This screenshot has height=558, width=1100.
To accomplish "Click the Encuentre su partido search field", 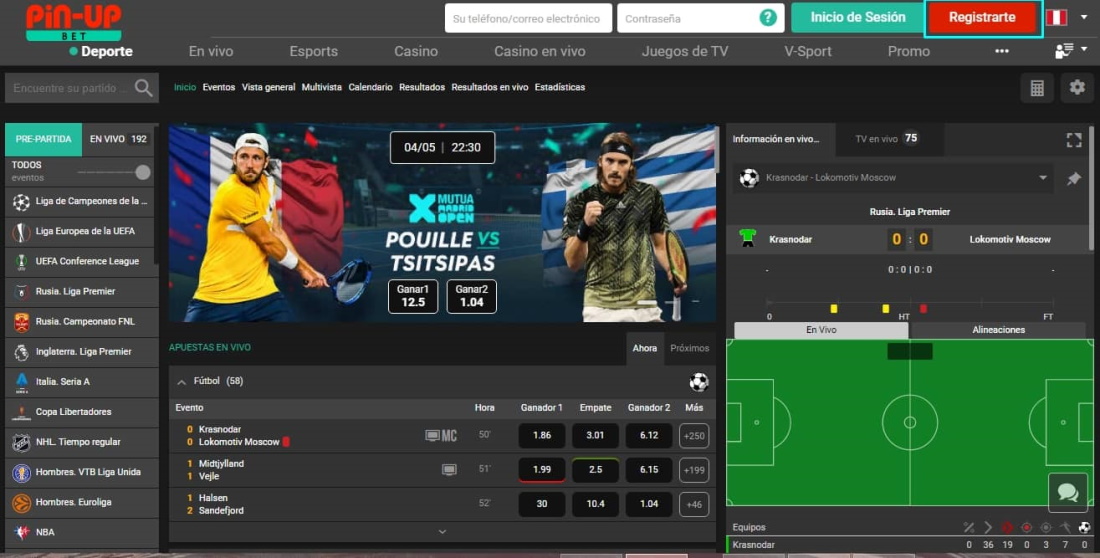I will click(x=70, y=88).
